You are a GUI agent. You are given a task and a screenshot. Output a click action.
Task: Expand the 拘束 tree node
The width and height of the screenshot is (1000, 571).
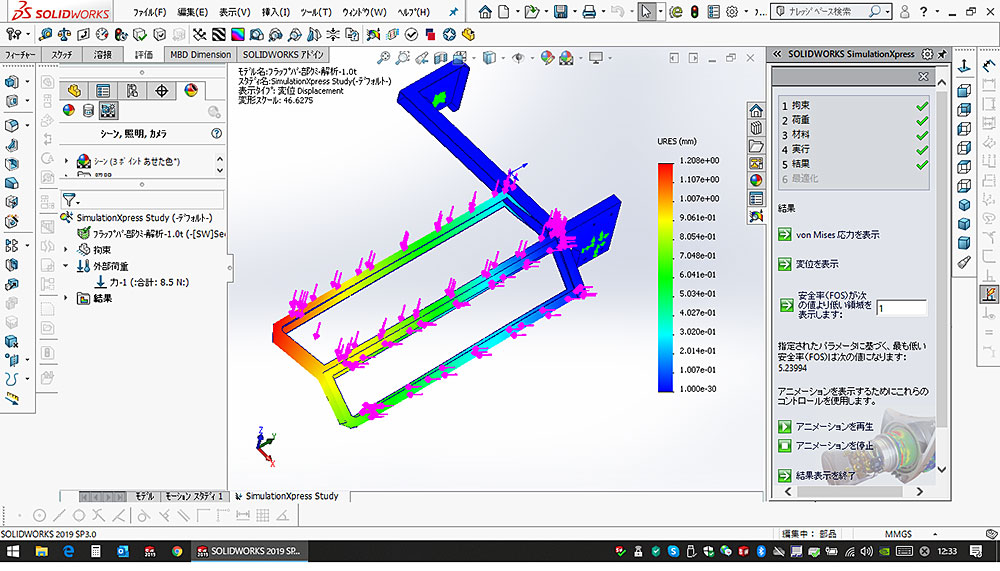pos(66,250)
